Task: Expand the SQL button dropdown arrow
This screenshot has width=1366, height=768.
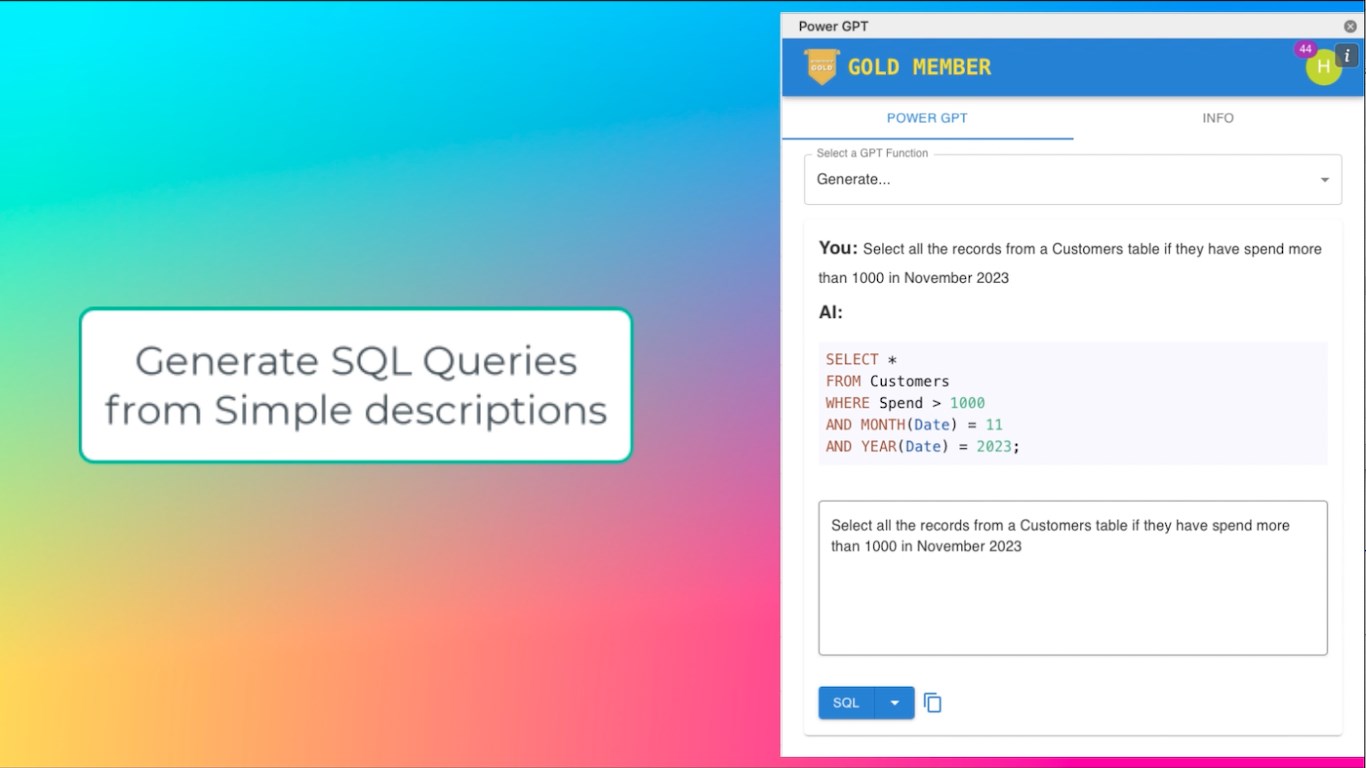Action: (x=895, y=703)
